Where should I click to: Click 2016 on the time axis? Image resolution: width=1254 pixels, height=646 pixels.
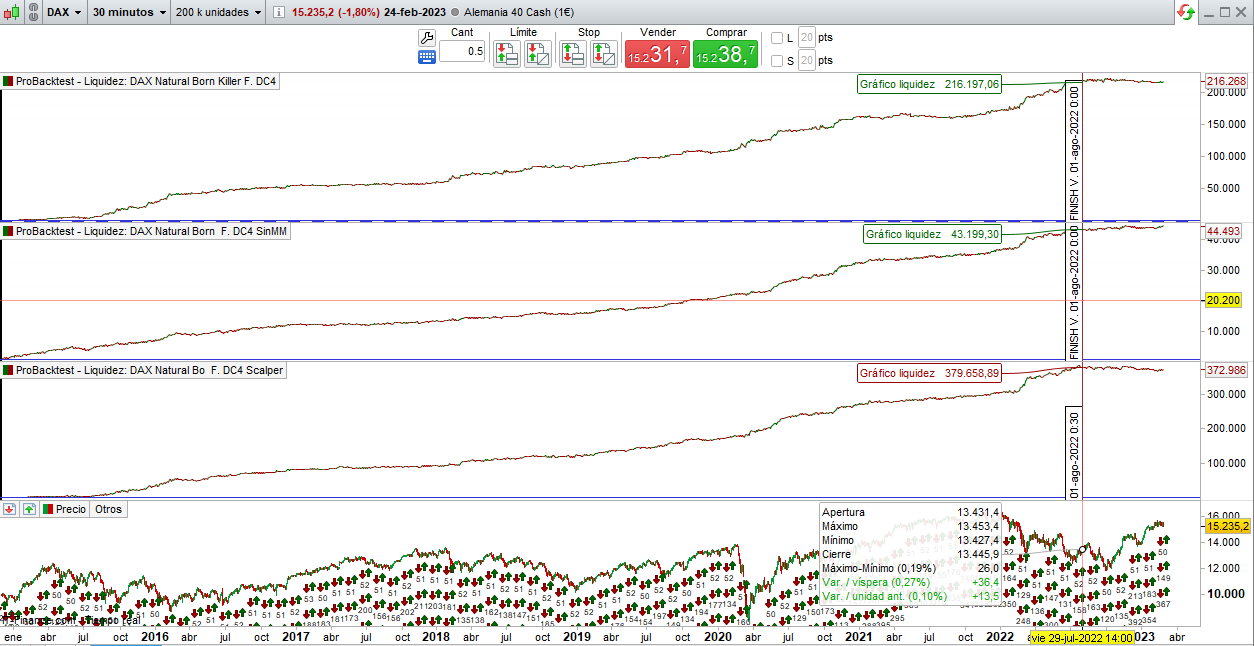click(x=155, y=637)
